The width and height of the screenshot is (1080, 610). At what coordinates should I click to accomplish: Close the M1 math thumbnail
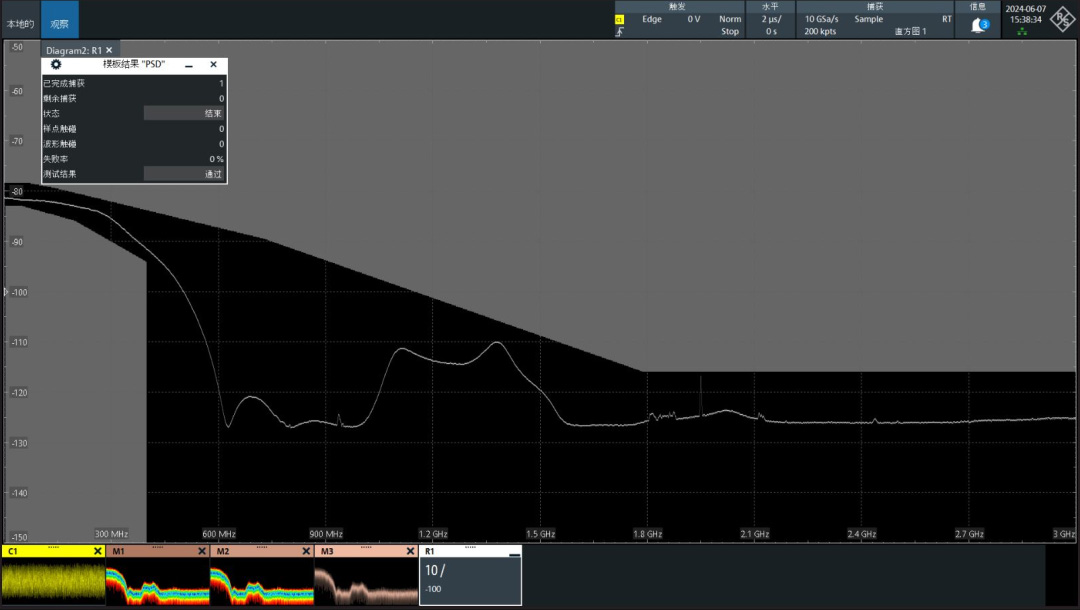click(x=202, y=551)
